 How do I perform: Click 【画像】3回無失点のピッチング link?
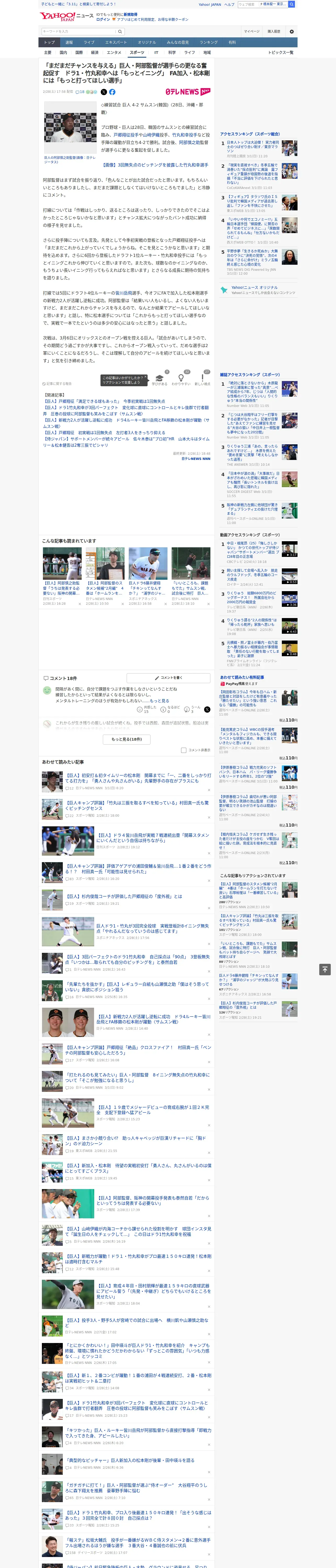[155, 165]
